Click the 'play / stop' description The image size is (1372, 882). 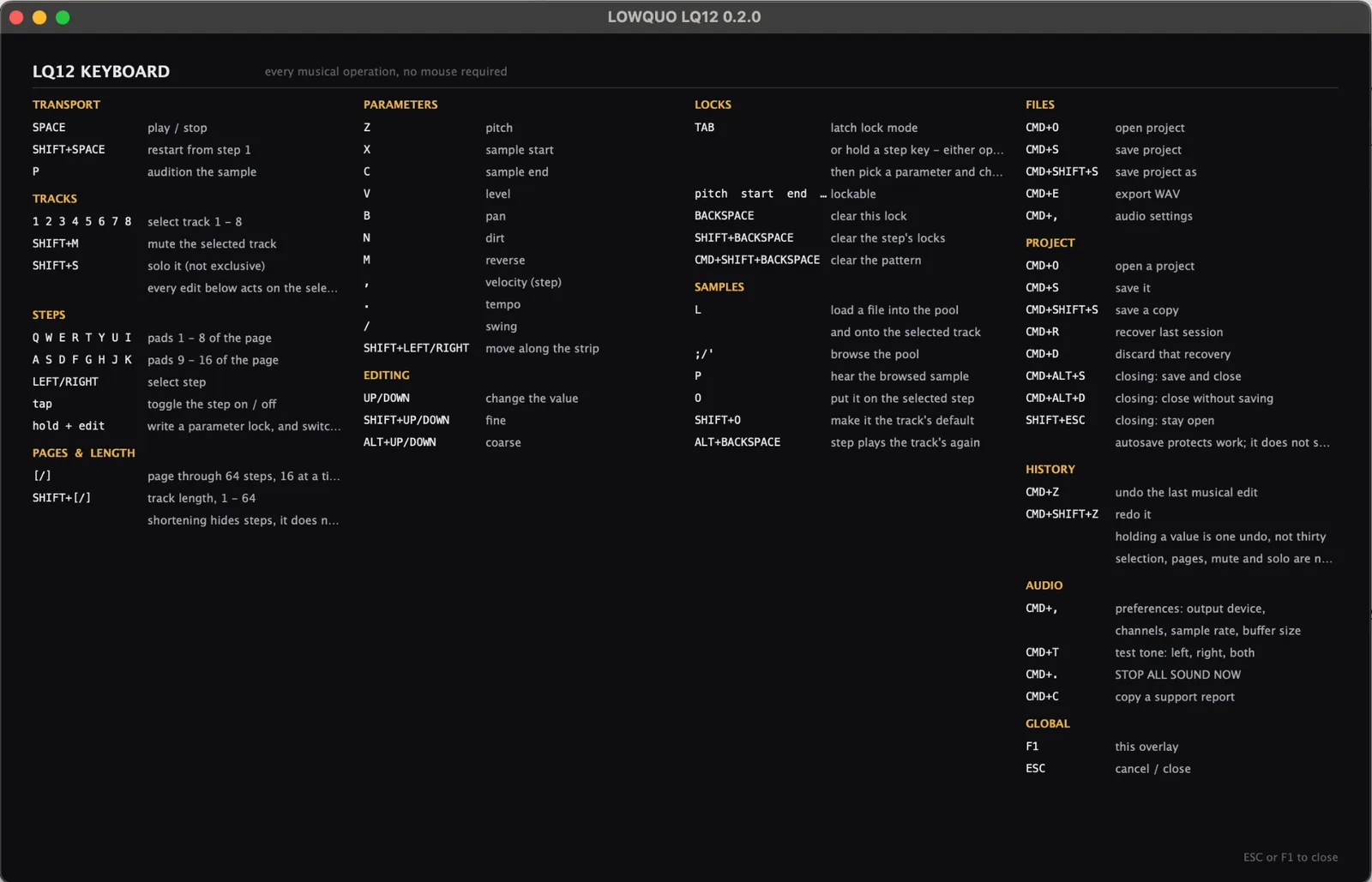[177, 128]
